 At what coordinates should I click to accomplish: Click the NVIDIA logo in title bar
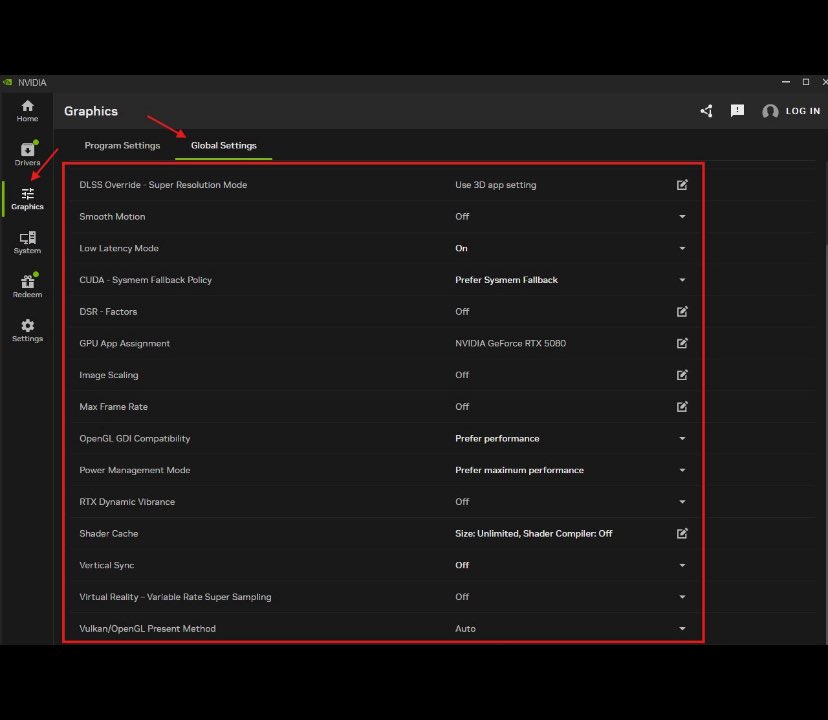click(7, 82)
